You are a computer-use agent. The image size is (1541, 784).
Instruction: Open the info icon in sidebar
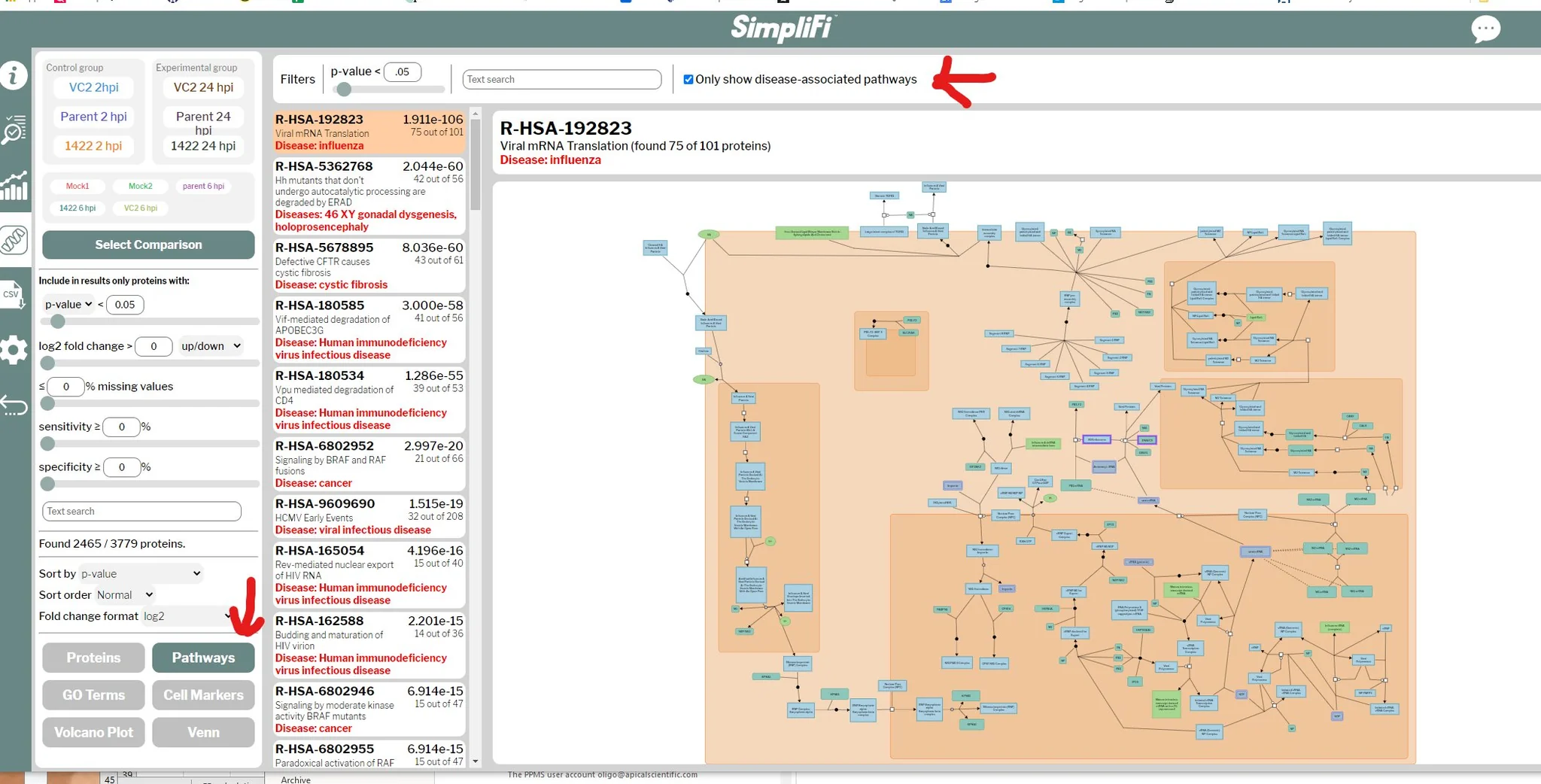click(14, 75)
